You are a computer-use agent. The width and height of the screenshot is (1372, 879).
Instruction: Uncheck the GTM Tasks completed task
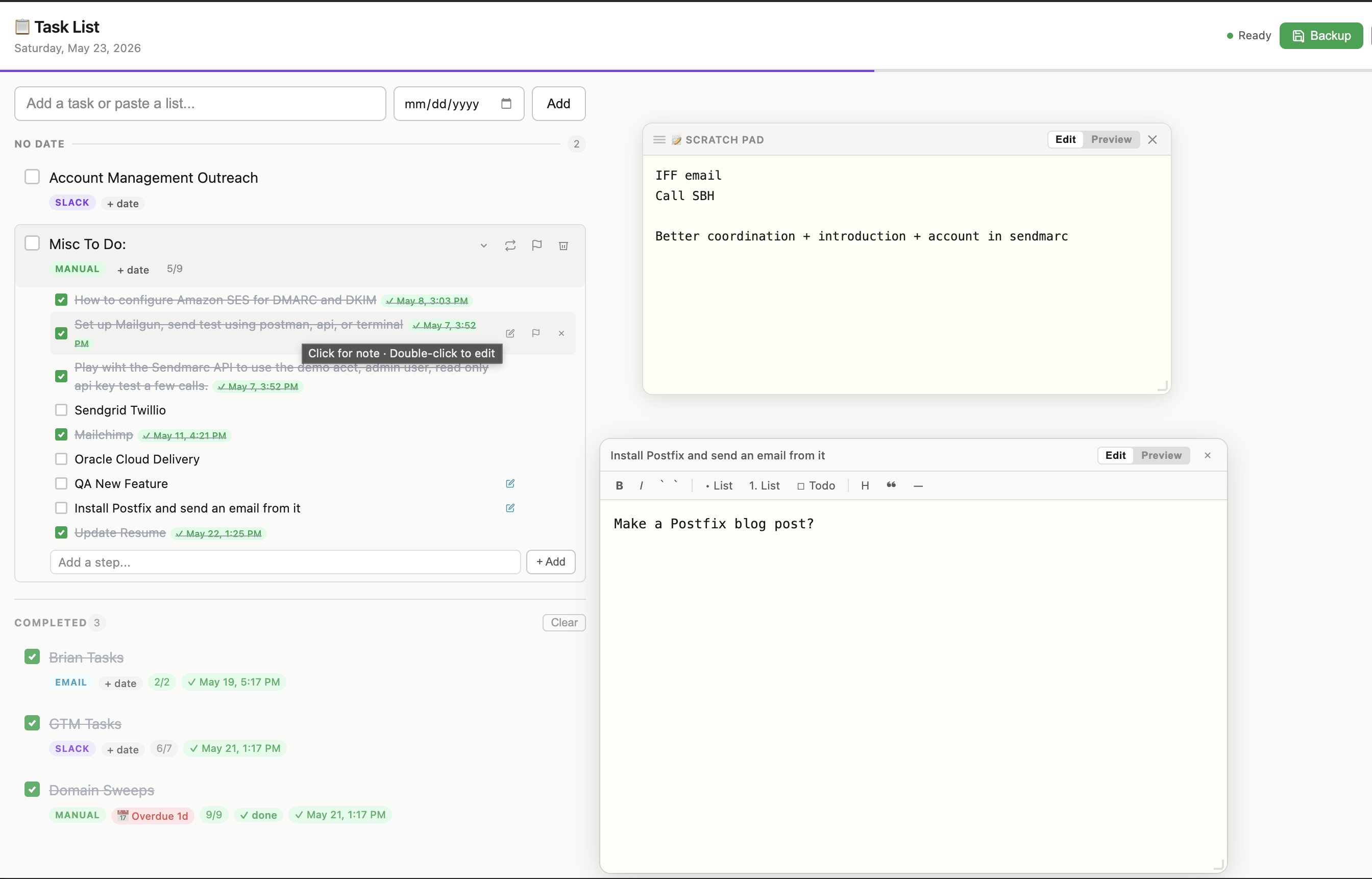click(x=32, y=723)
